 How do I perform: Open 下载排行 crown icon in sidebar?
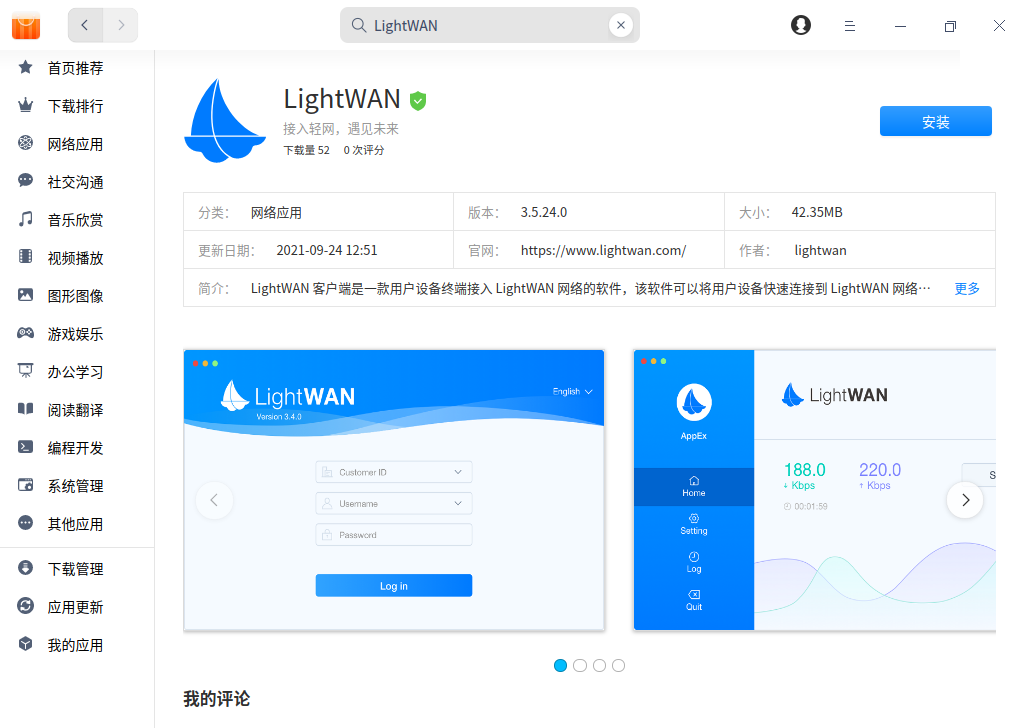[26, 106]
